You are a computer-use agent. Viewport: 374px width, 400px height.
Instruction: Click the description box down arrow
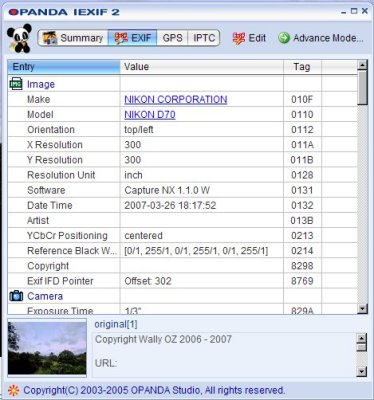pyautogui.click(x=361, y=371)
